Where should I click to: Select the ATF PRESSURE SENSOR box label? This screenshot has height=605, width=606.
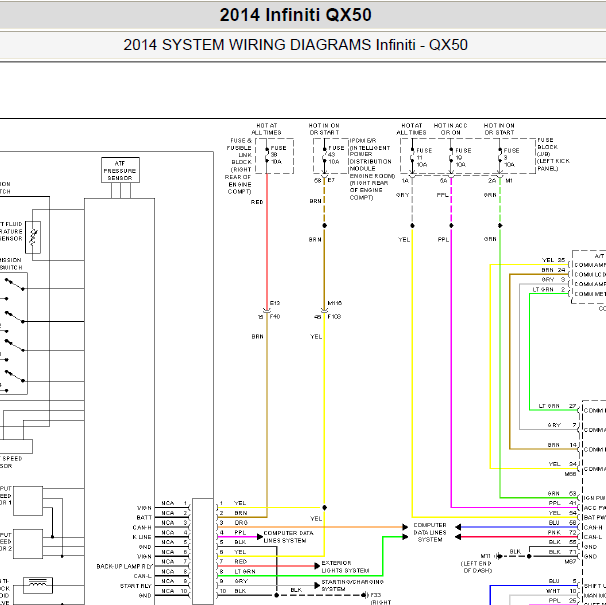[x=120, y=170]
